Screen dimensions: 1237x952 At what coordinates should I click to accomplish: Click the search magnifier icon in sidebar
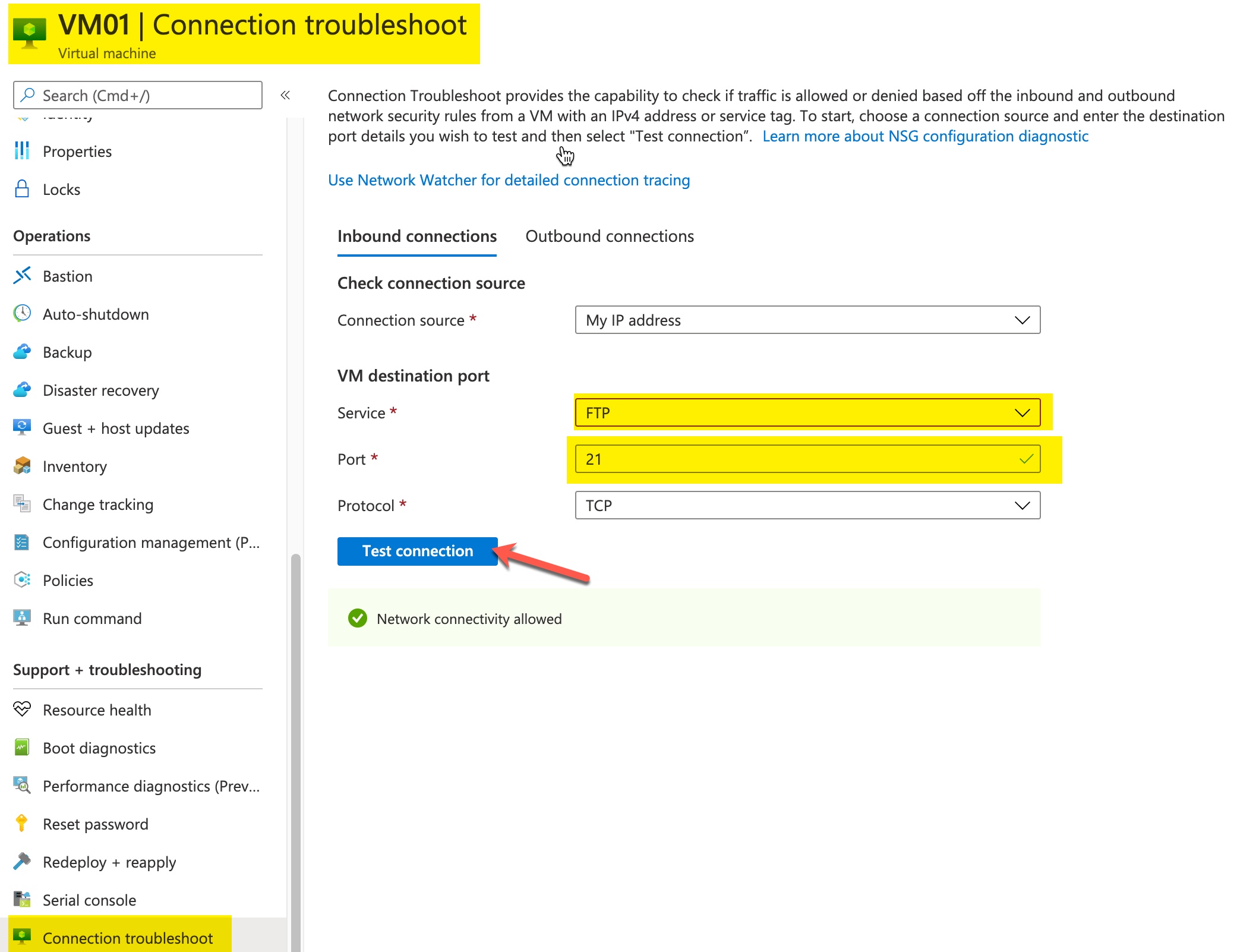[27, 95]
